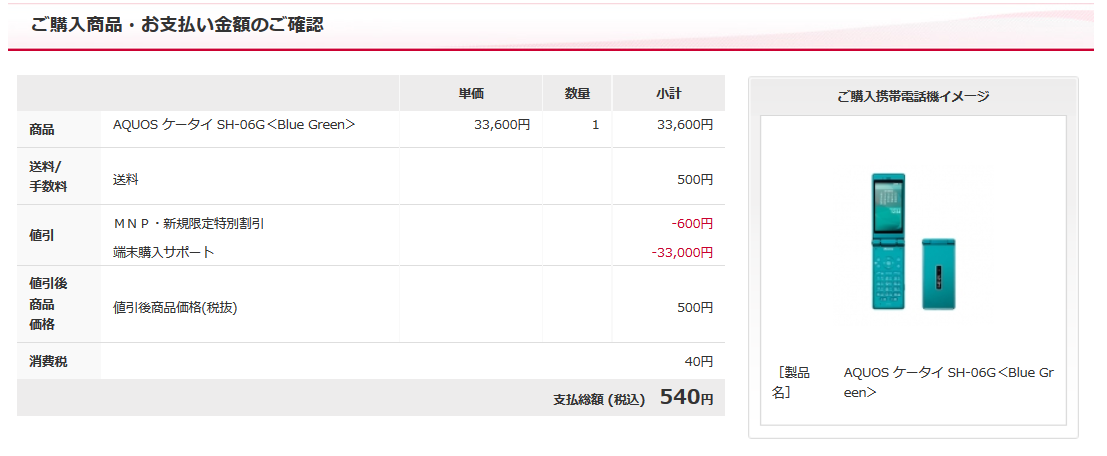This screenshot has width=1107, height=456.
Task: Click the product name caption under phone image
Action: click(914, 383)
